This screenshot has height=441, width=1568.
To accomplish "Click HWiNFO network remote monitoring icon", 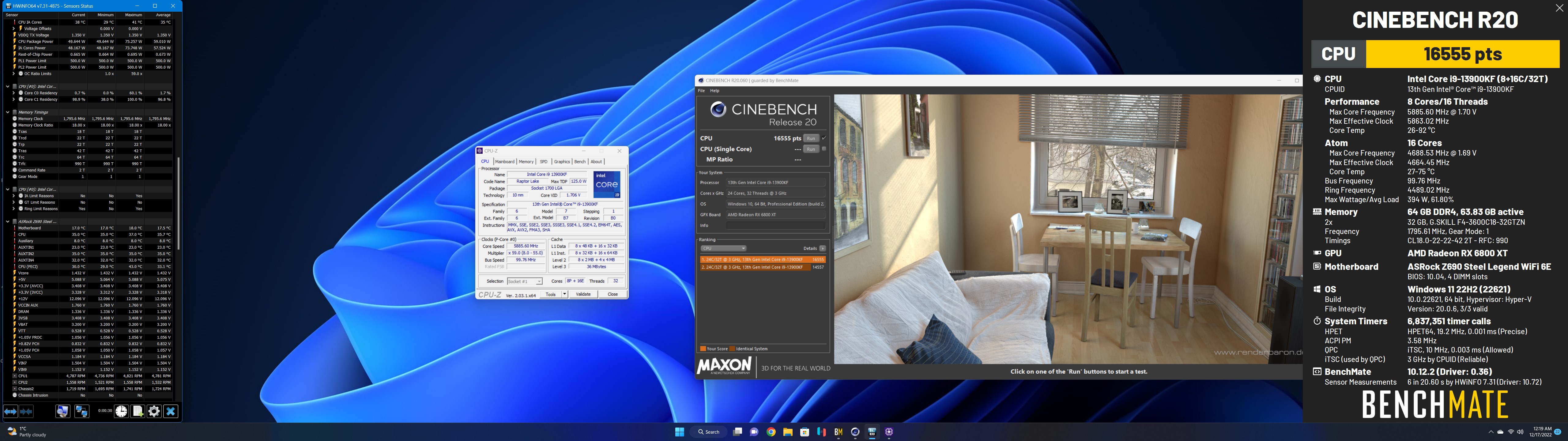I will coord(81,412).
